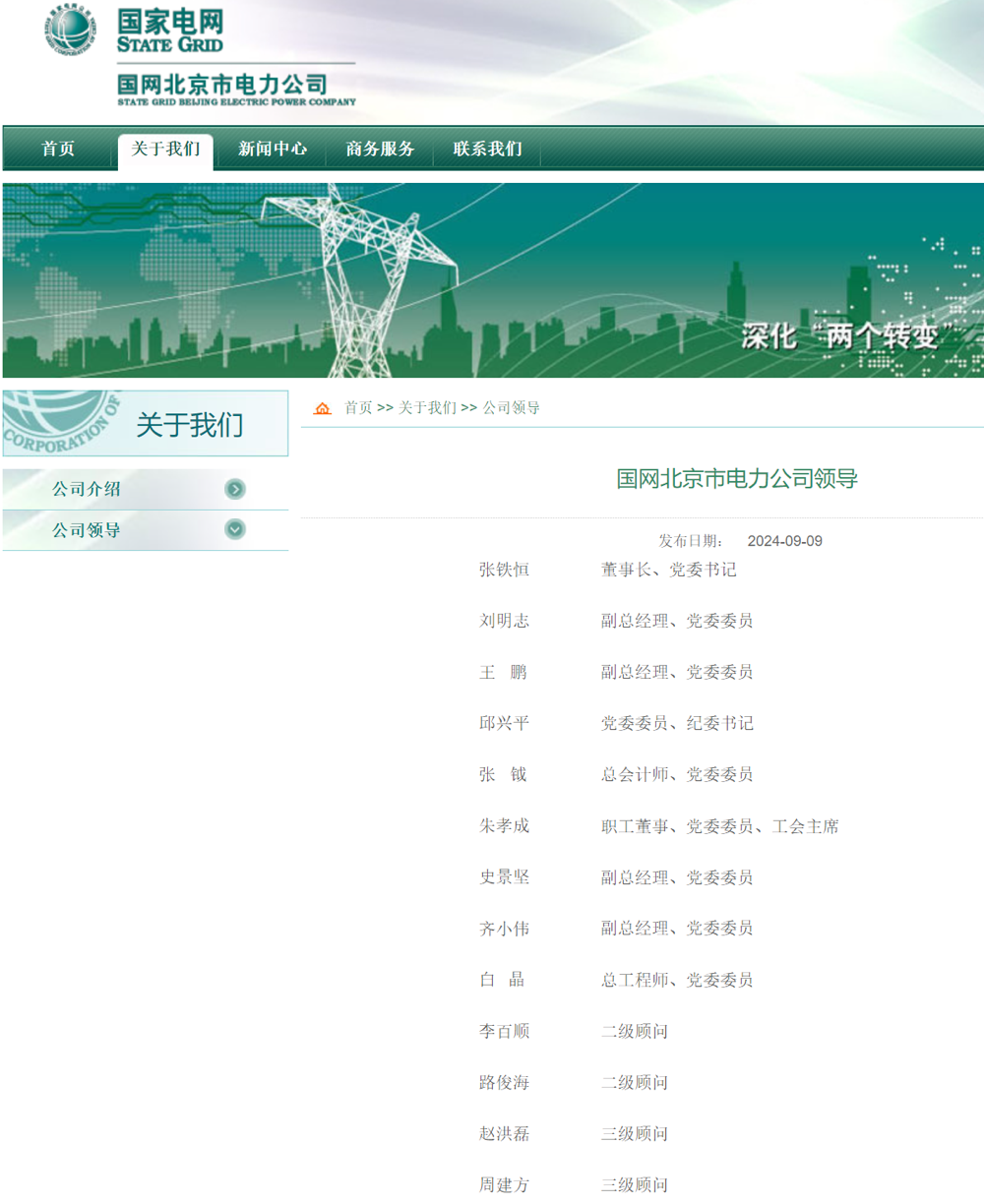Open the 首页 navigation tab
Image resolution: width=984 pixels, height=1204 pixels.
pyautogui.click(x=58, y=150)
